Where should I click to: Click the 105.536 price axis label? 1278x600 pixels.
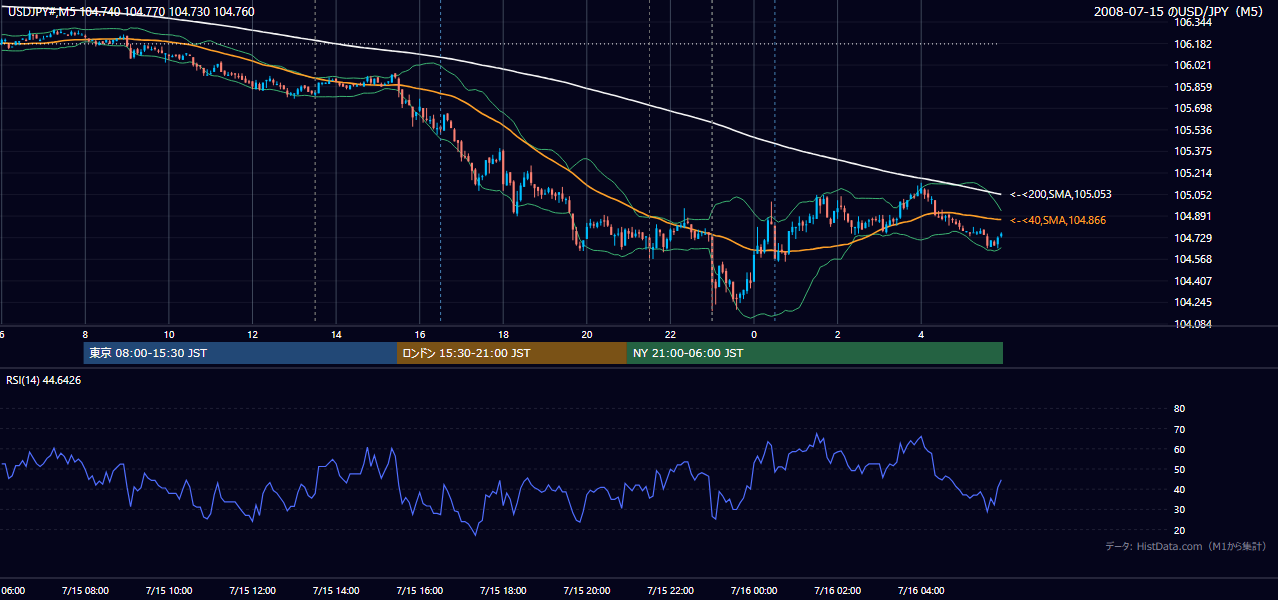pyautogui.click(x=1192, y=130)
